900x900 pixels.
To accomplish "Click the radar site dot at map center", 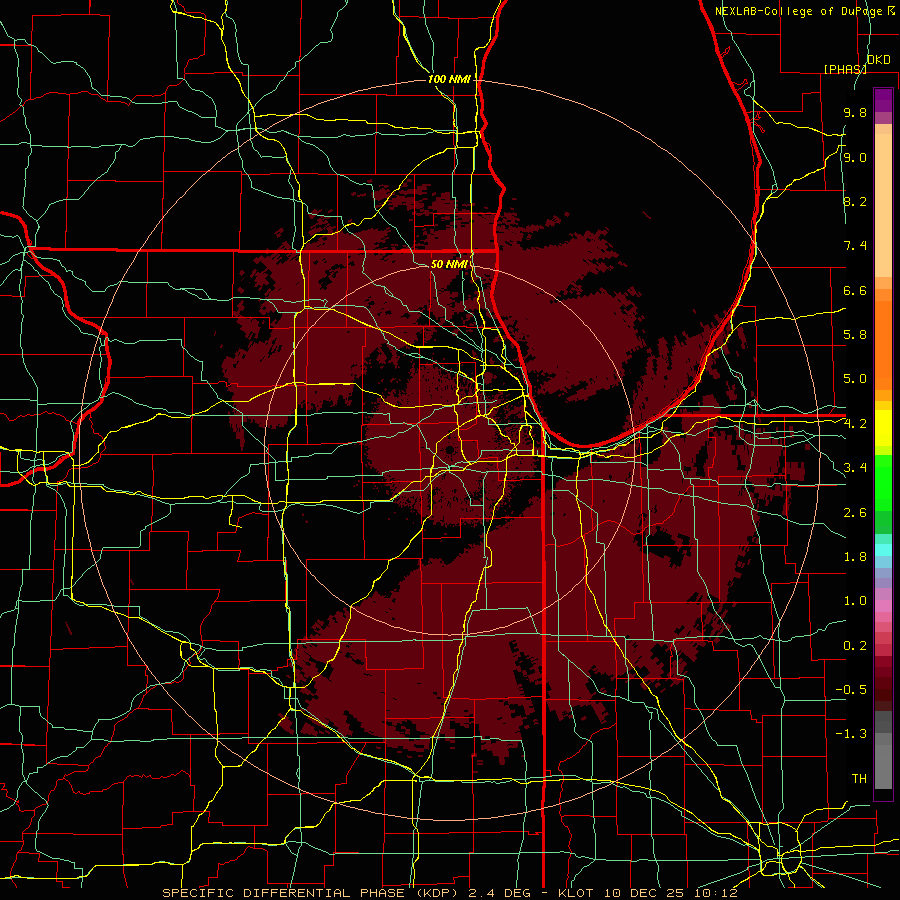I will point(449,450).
